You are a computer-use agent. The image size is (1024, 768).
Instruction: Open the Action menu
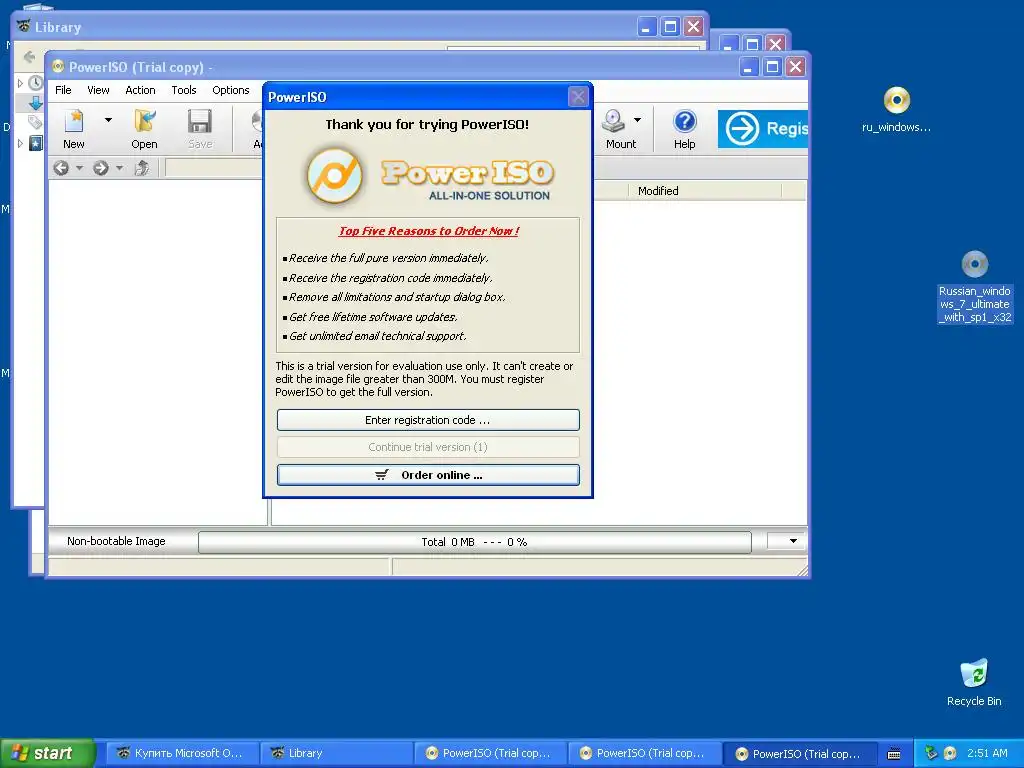coord(140,90)
